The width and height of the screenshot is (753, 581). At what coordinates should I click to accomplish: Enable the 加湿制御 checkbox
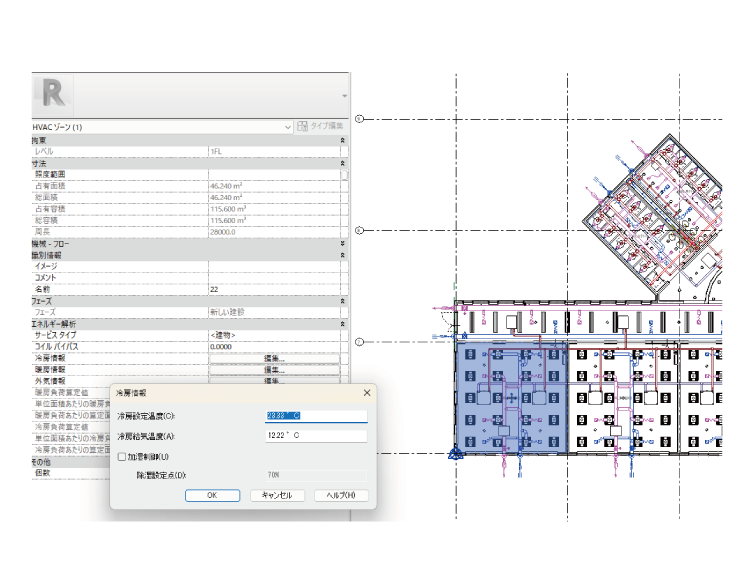[x=122, y=456]
